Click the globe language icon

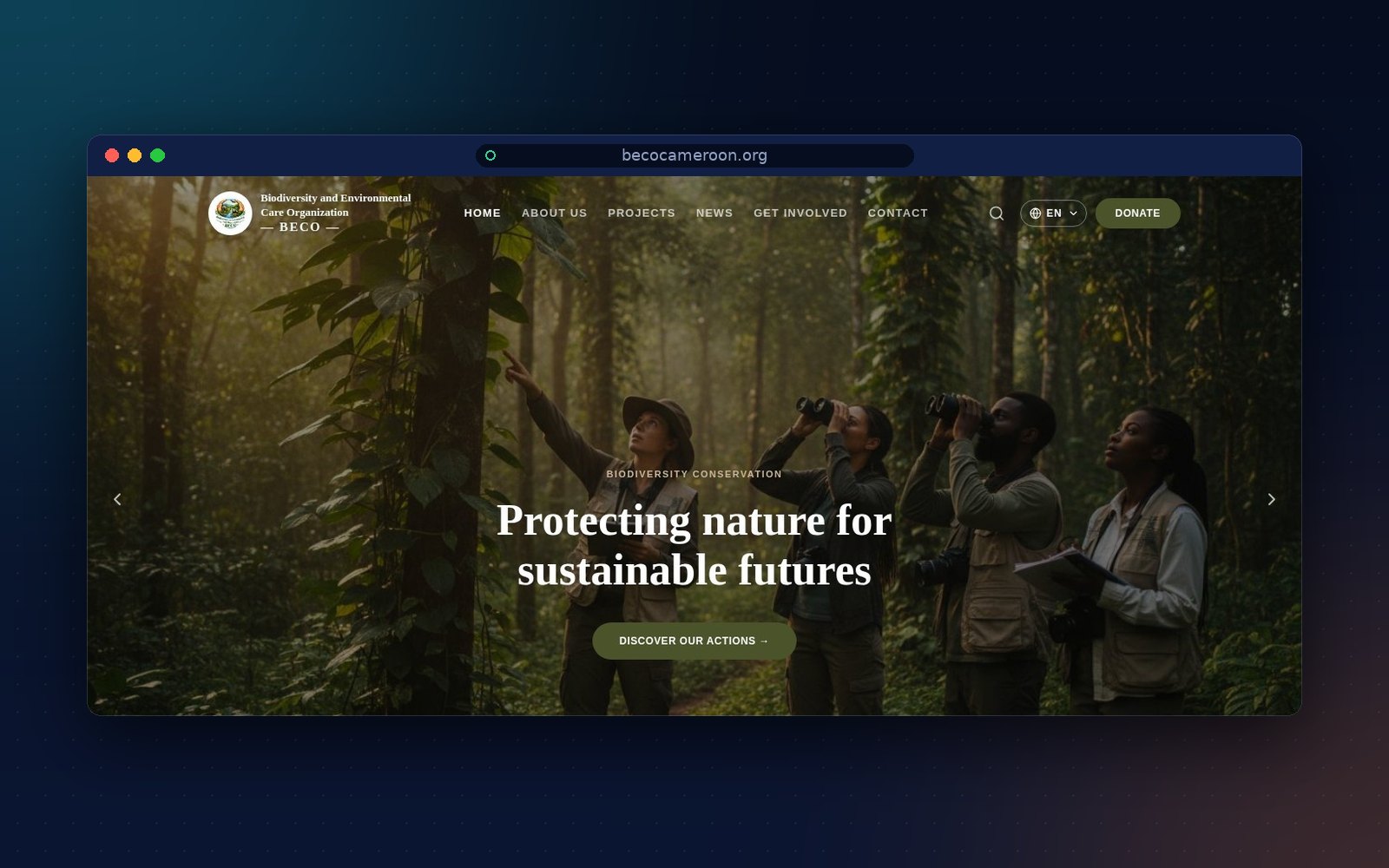[1035, 214]
